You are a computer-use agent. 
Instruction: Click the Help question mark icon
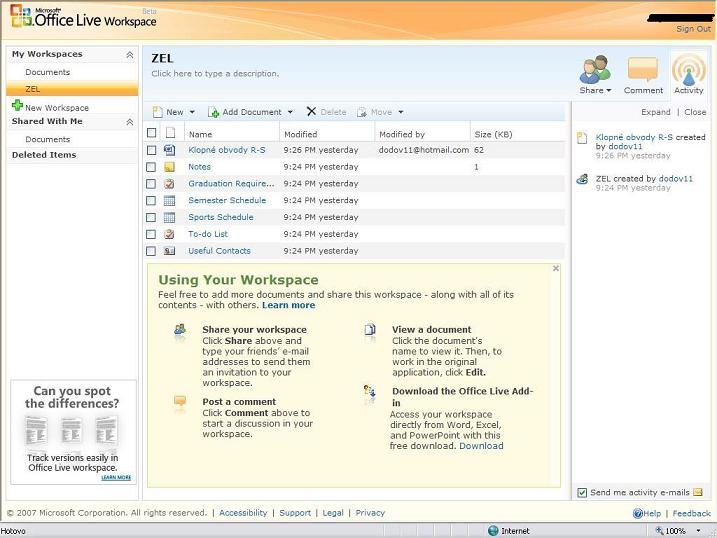[x=638, y=513]
